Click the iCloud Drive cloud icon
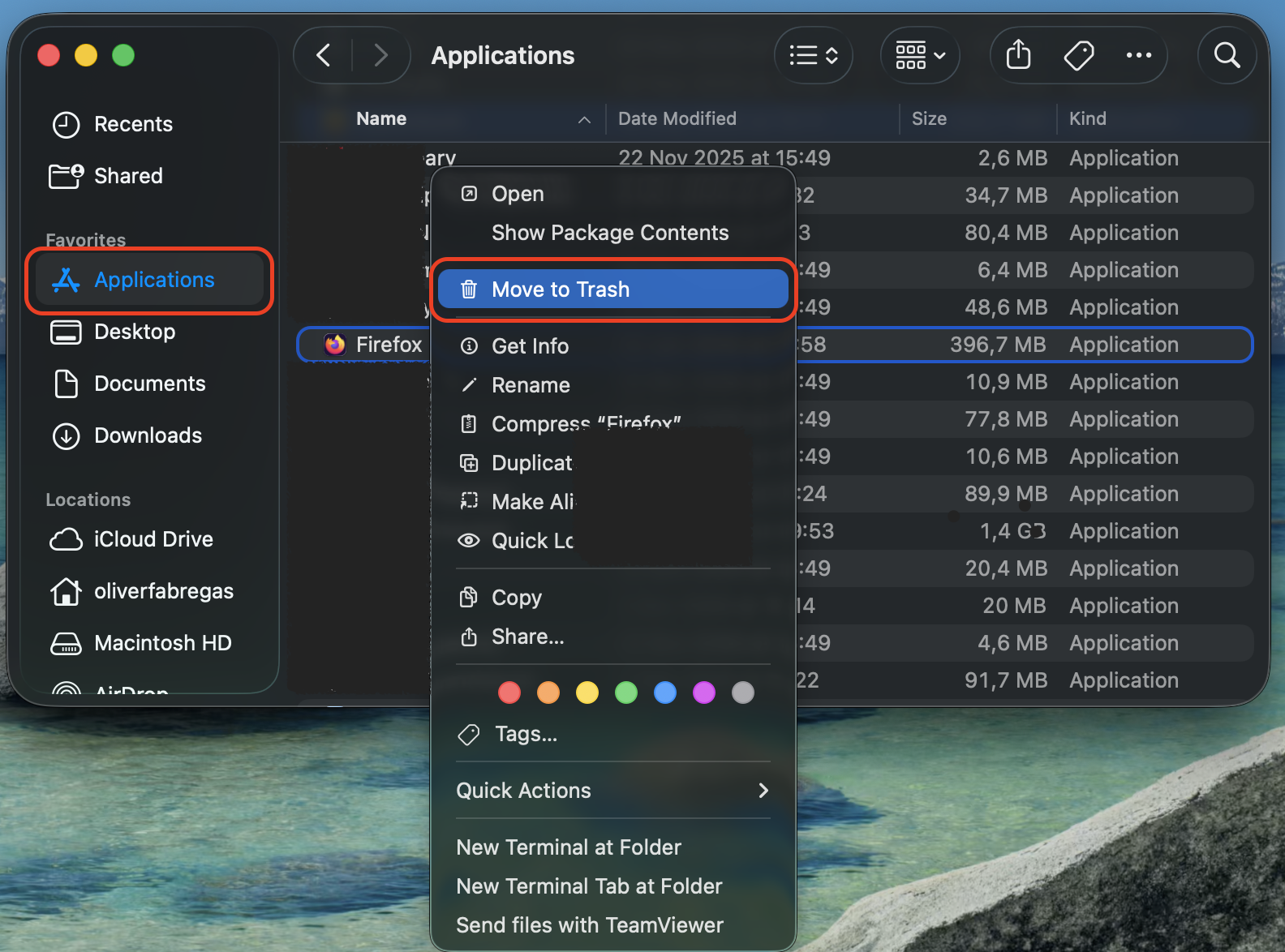Screen dimensions: 1285x952 pyautogui.click(x=66, y=540)
